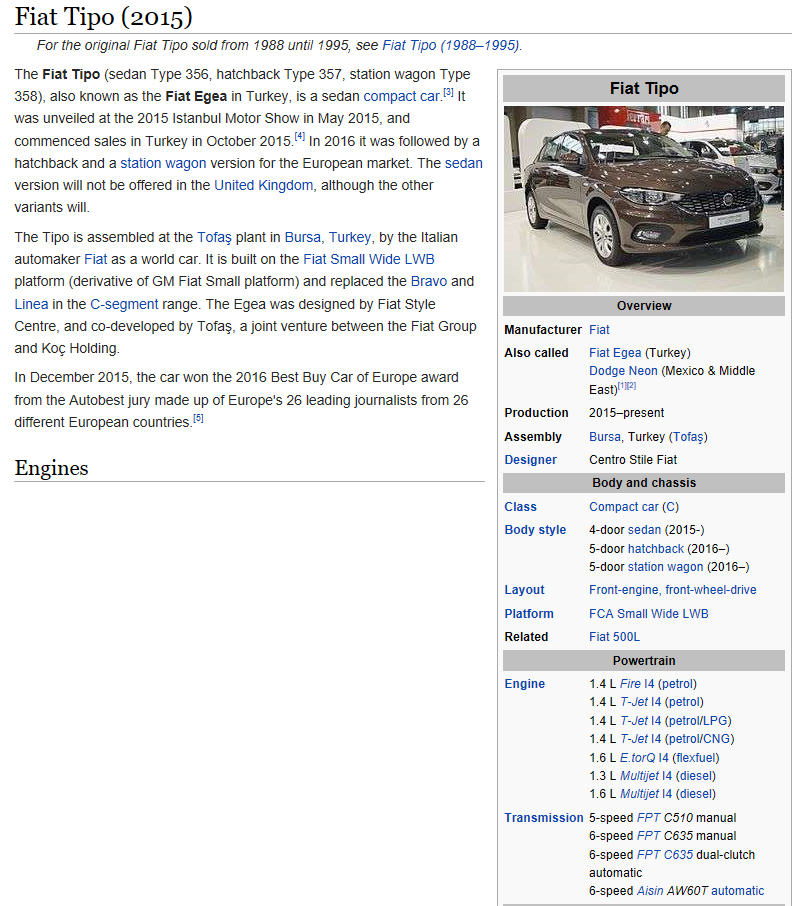
Task: Open the Designer label link in infobox
Action: pyautogui.click(x=530, y=460)
